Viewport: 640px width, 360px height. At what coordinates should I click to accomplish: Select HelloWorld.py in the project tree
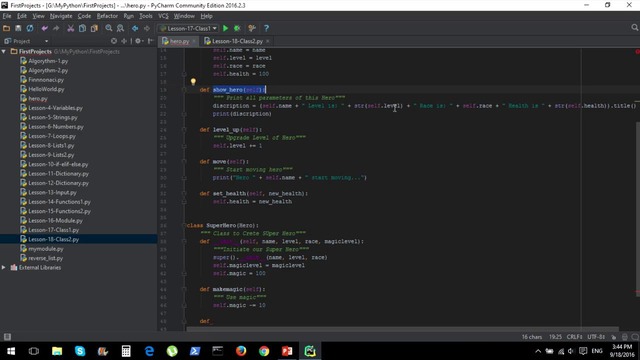pos(46,89)
